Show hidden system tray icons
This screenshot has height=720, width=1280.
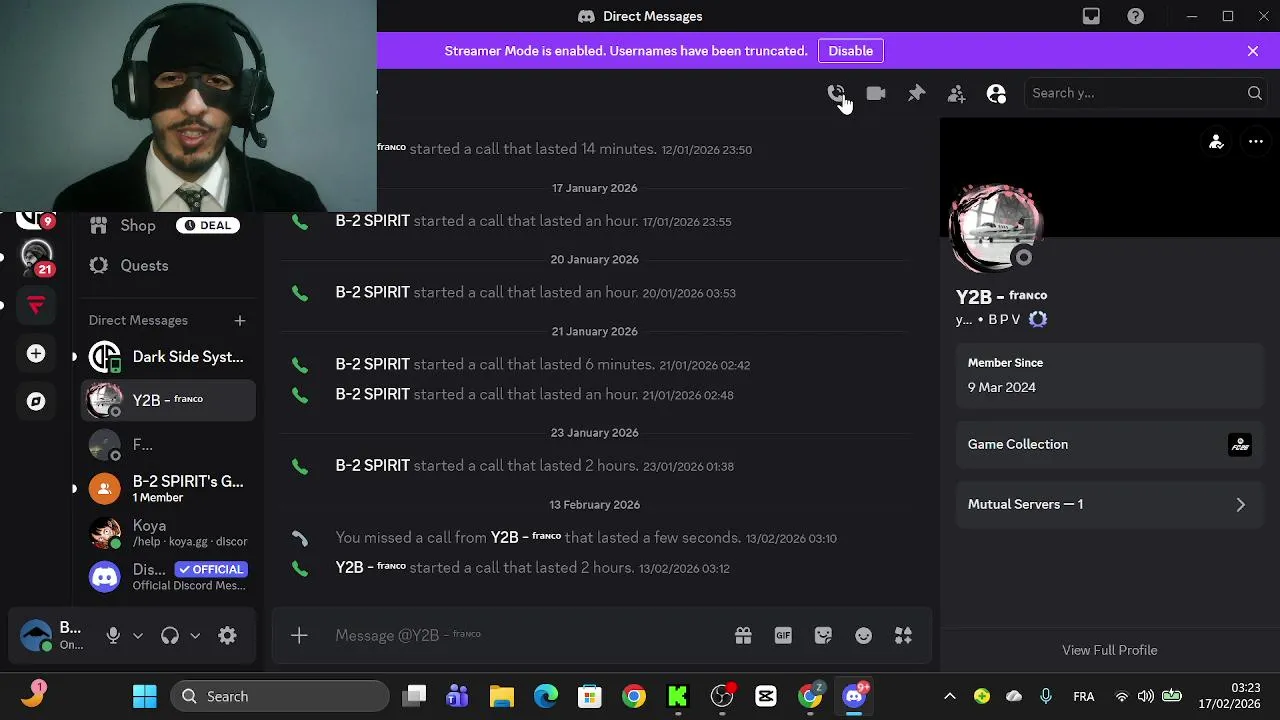pos(950,696)
